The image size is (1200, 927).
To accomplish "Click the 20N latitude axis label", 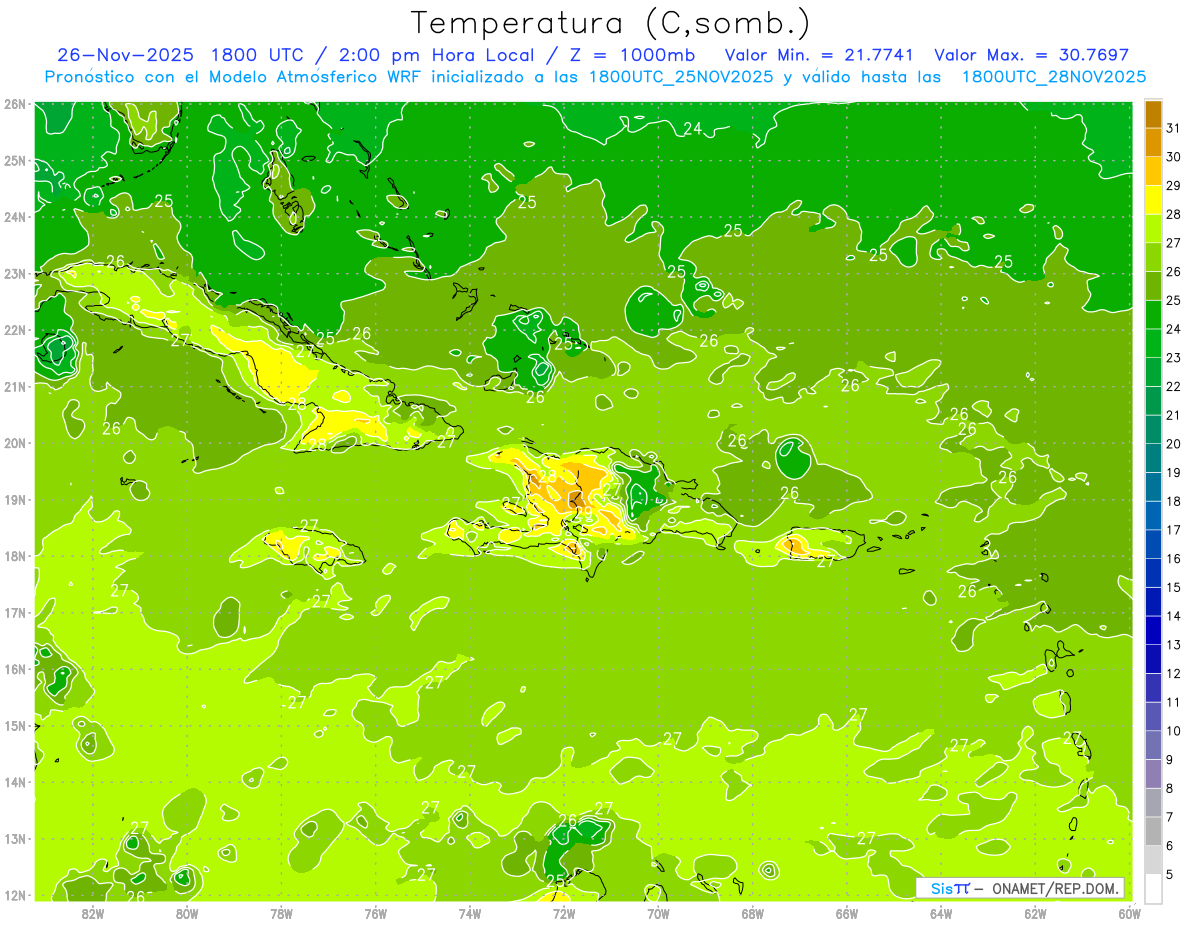I will click(14, 443).
